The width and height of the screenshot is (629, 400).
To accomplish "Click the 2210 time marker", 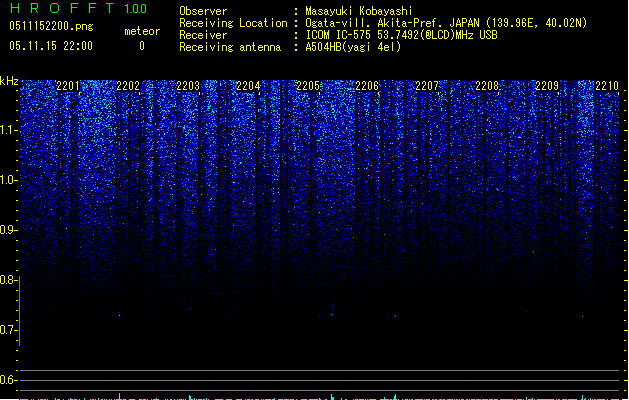I will pyautogui.click(x=607, y=86).
